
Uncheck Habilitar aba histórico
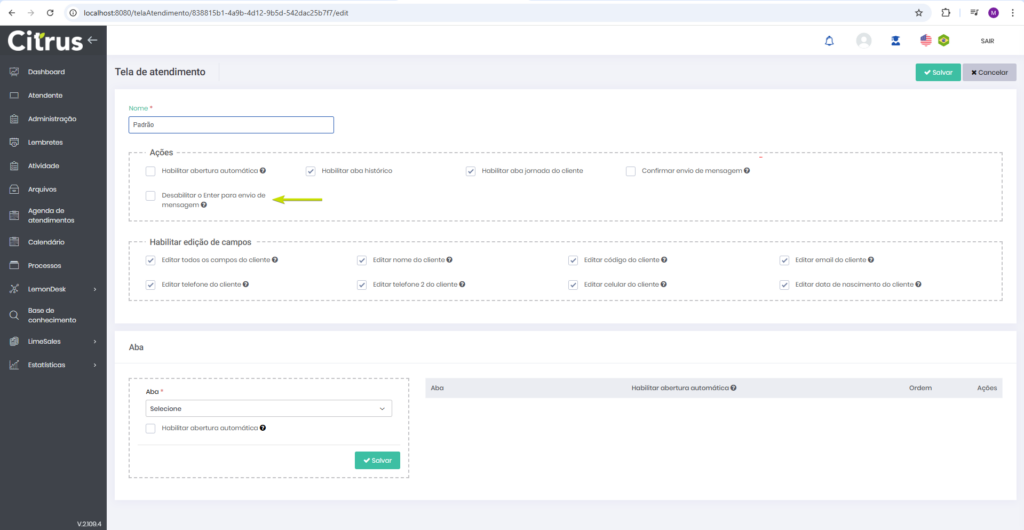(310, 171)
